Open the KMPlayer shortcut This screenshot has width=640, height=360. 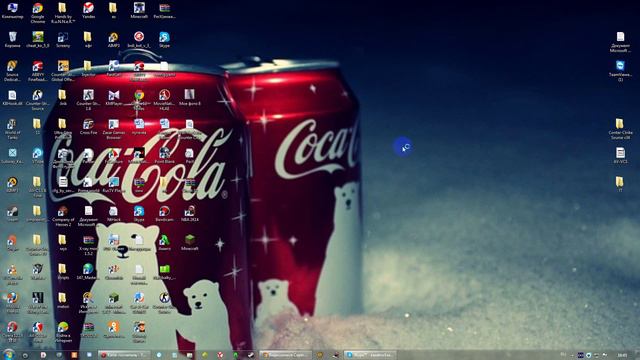pyautogui.click(x=113, y=98)
